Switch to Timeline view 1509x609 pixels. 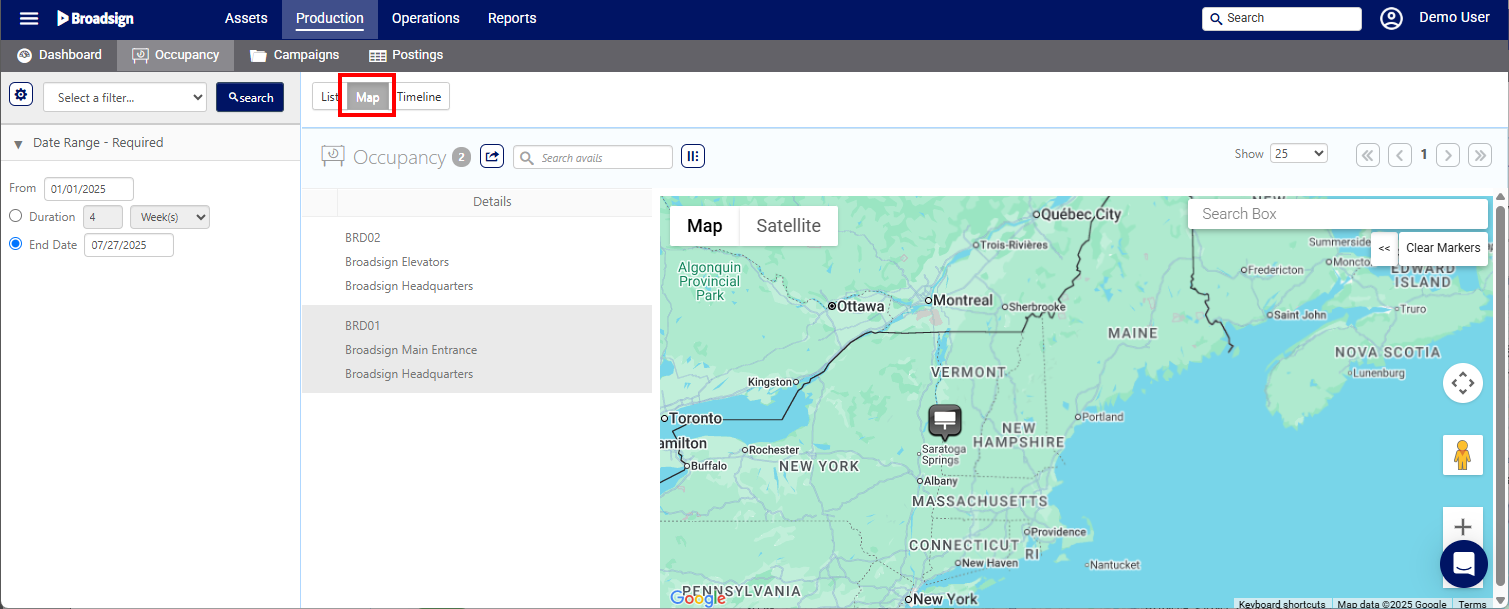click(419, 97)
